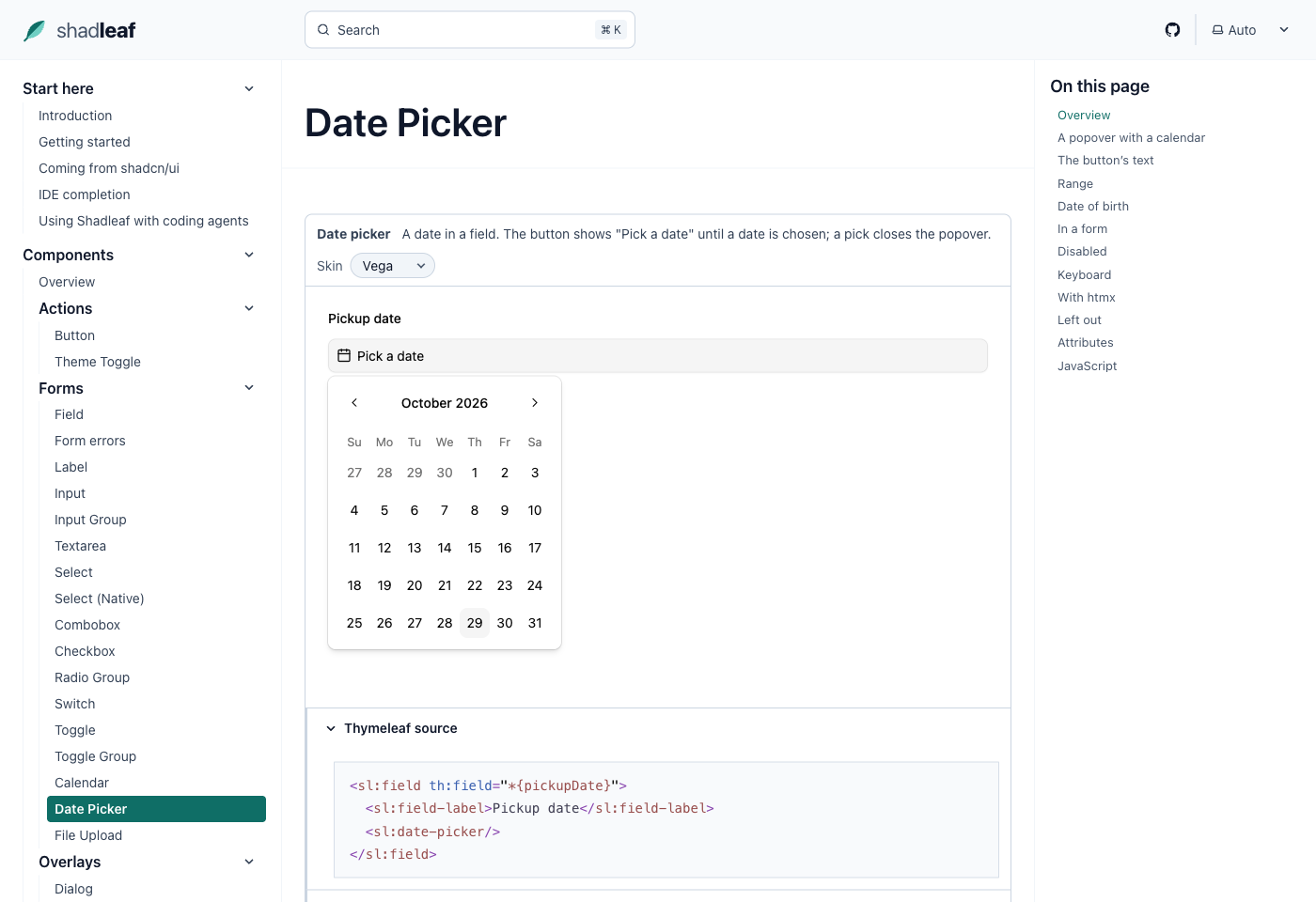Jump to Keyboard section

pos(1085,274)
